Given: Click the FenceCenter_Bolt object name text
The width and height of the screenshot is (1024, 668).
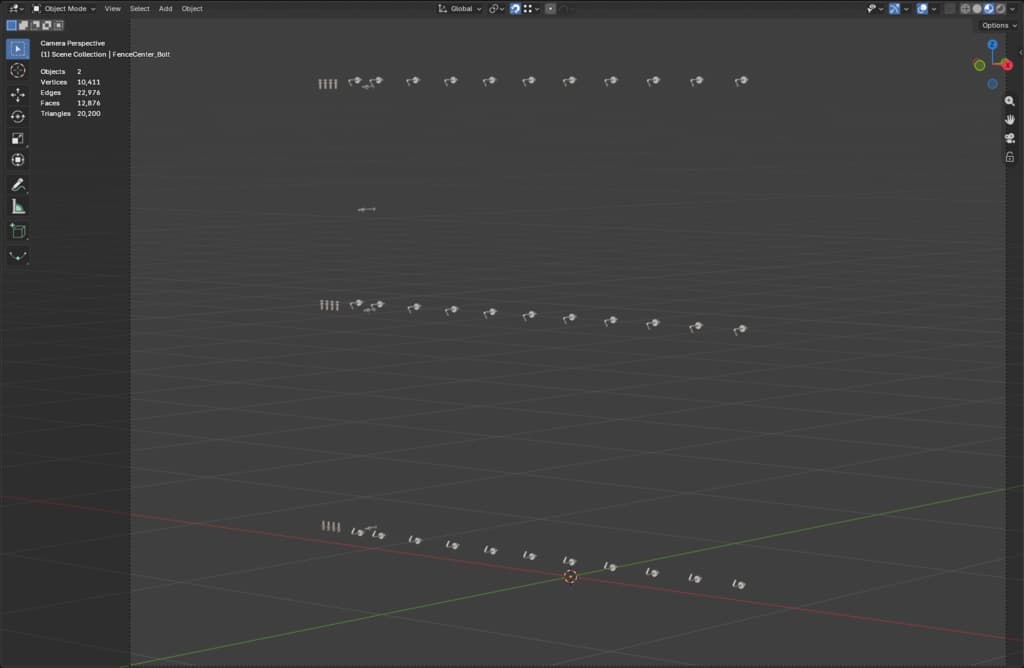Looking at the screenshot, I should pos(141,54).
